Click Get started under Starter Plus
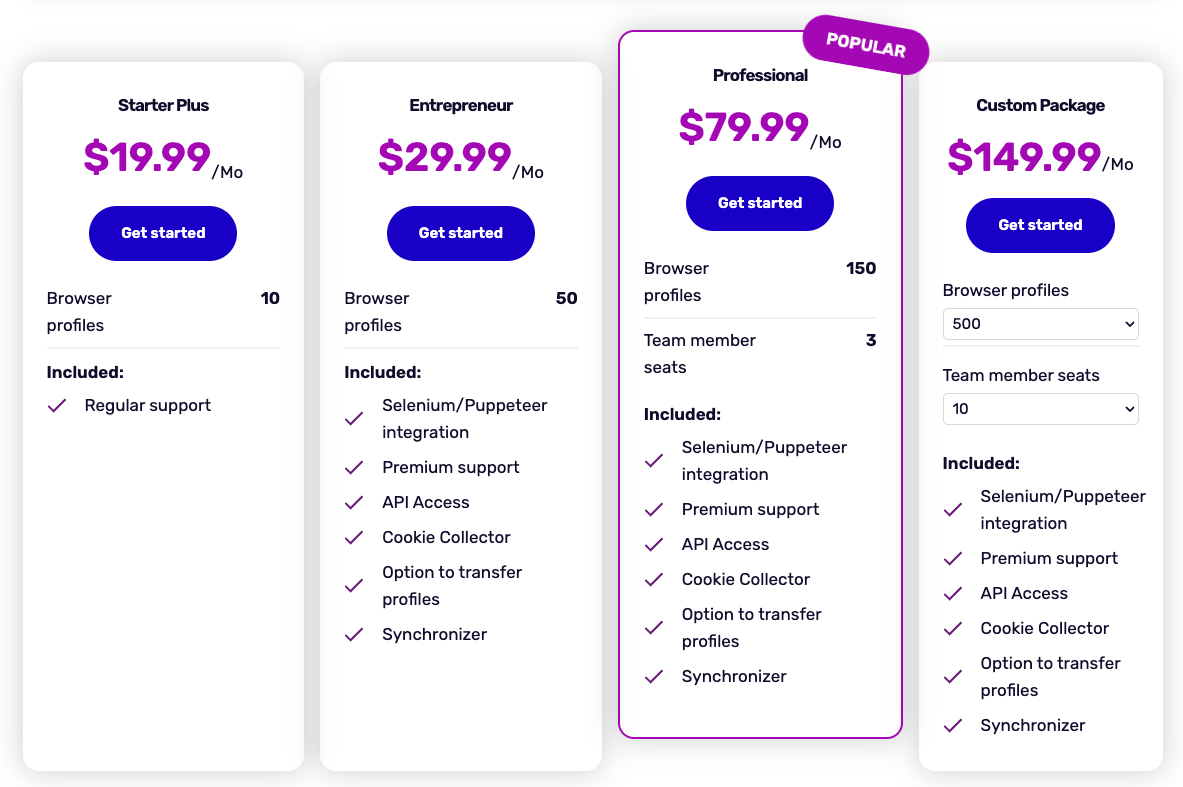 tap(163, 233)
